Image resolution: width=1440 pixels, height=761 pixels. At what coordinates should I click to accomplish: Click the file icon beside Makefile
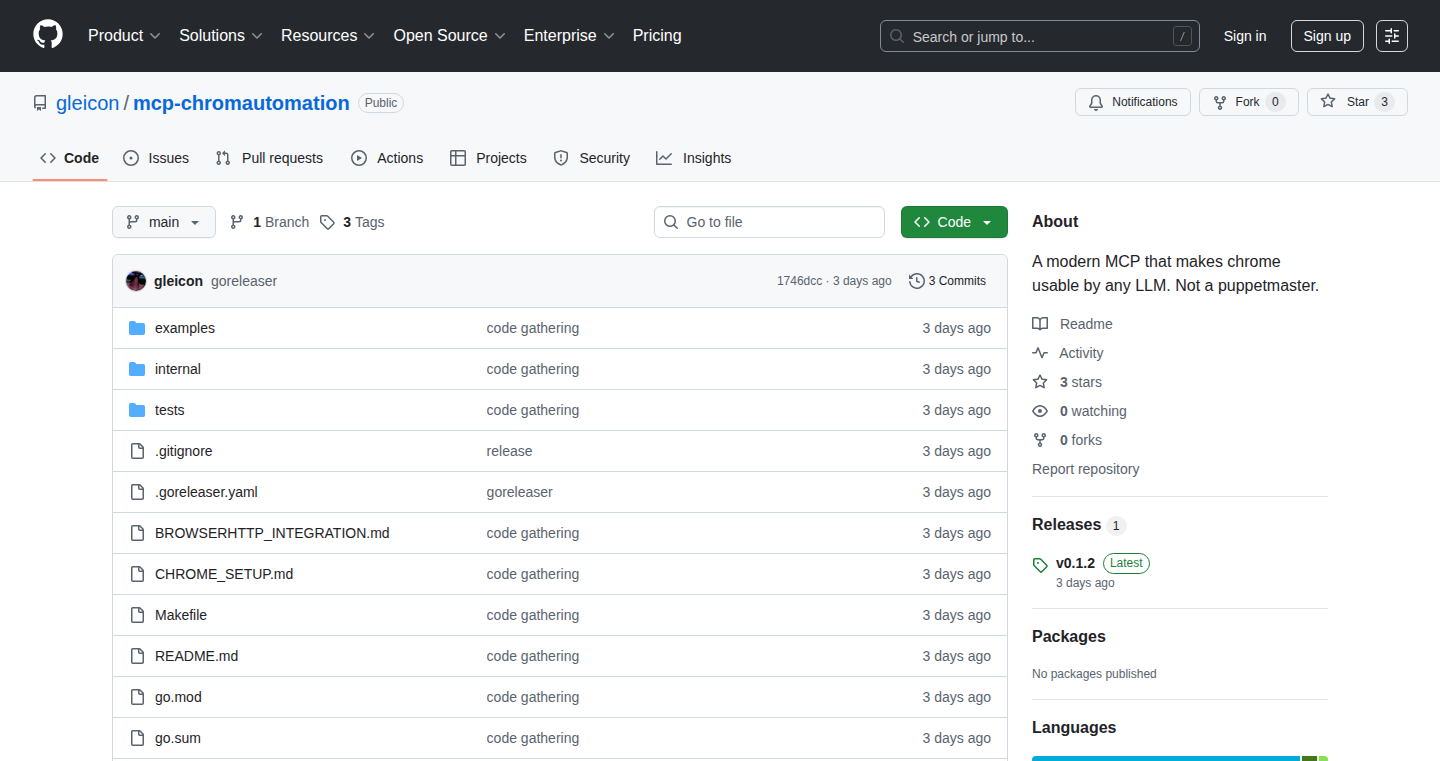coord(137,615)
